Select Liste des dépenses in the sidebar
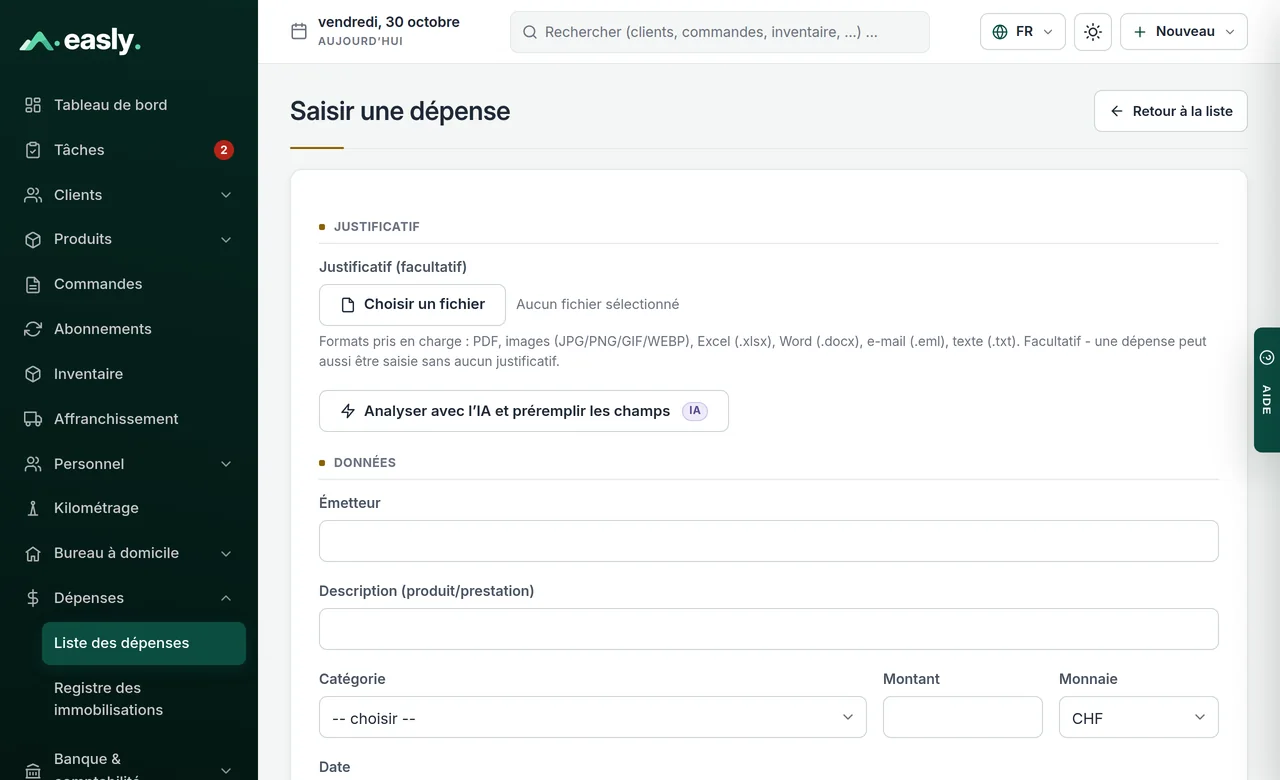Image resolution: width=1280 pixels, height=780 pixels. [144, 643]
